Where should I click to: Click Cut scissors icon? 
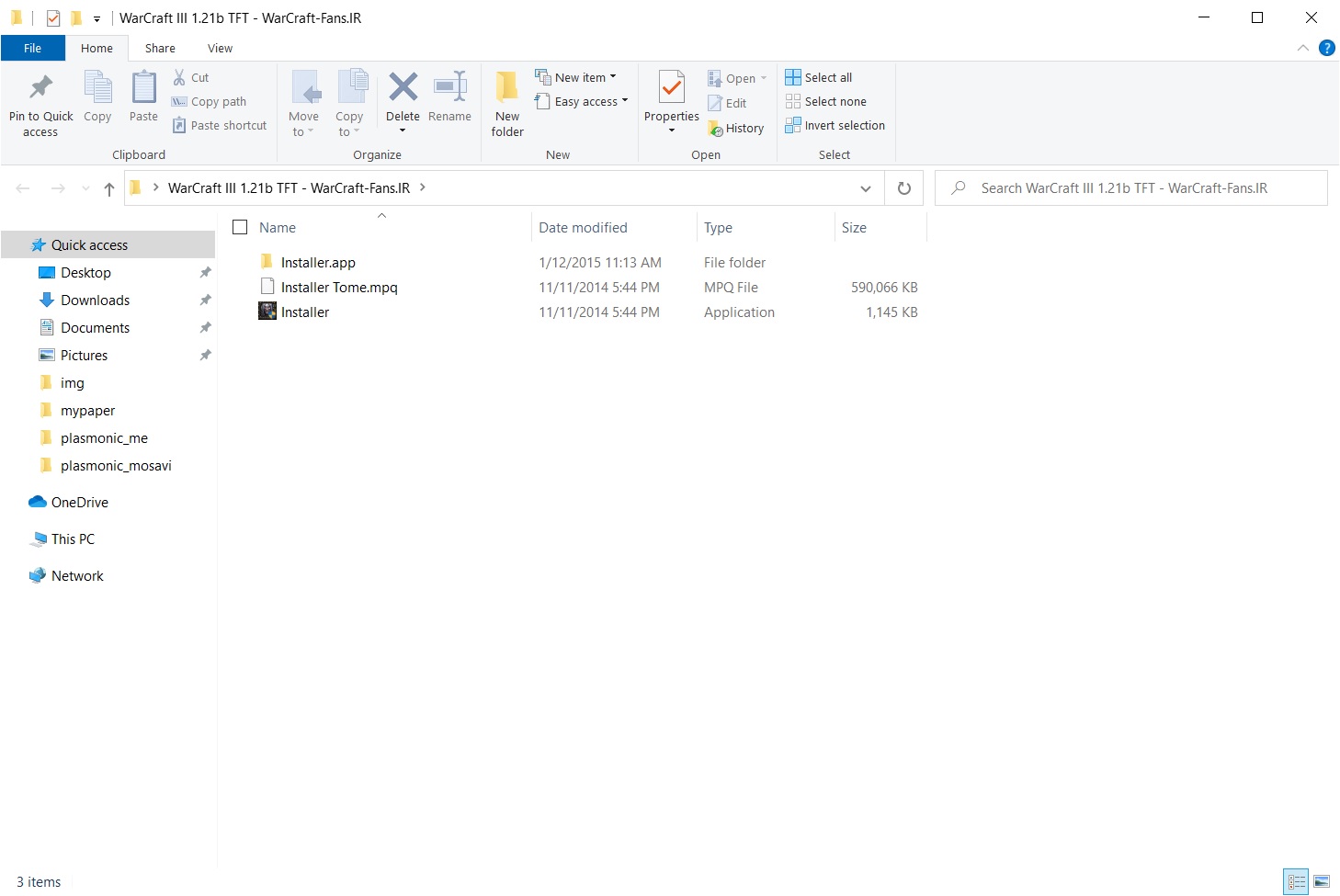(x=179, y=78)
